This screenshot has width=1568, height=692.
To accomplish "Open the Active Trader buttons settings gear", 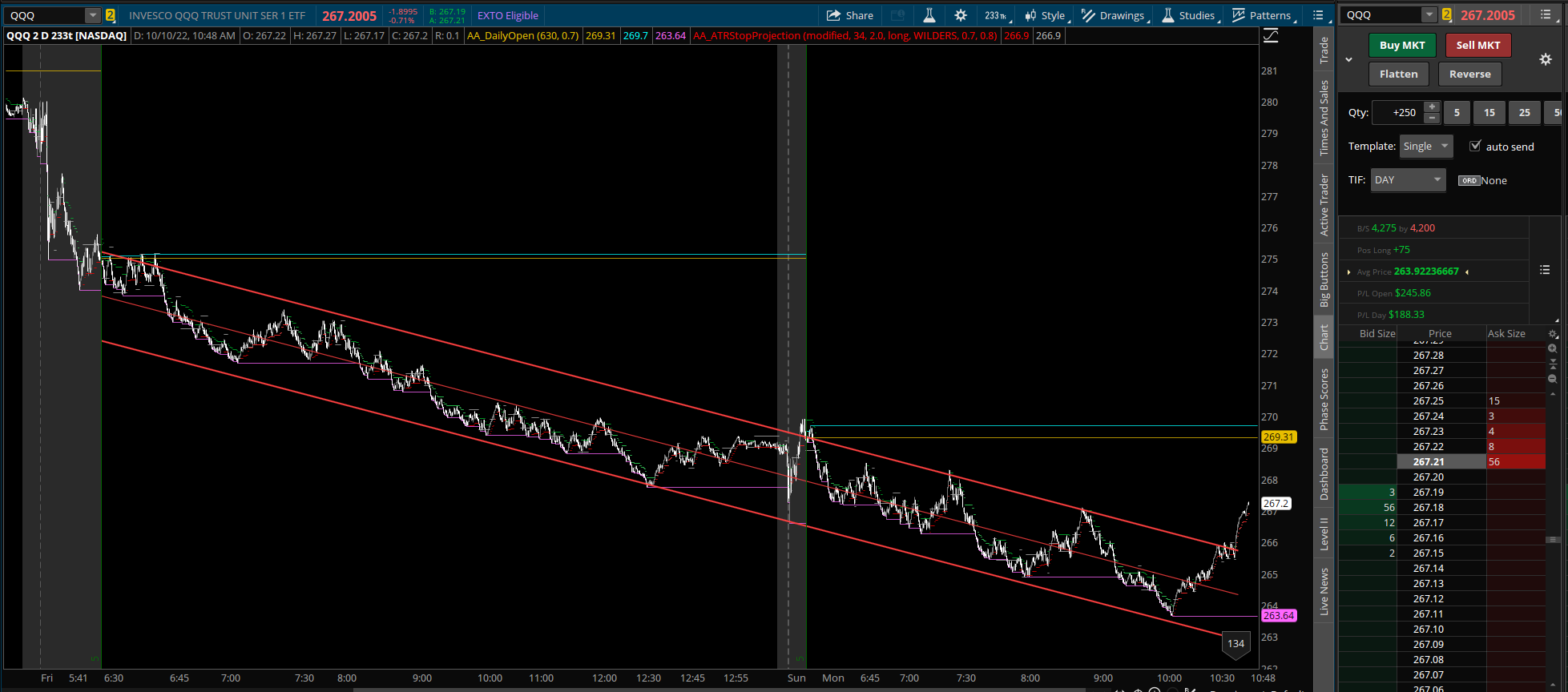I will click(x=1546, y=59).
